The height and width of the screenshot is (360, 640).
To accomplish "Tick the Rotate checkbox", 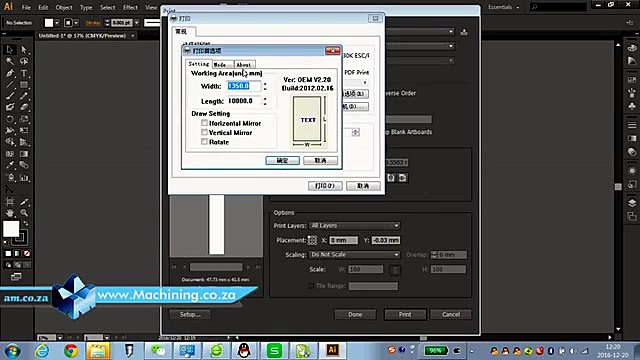I will pos(204,142).
